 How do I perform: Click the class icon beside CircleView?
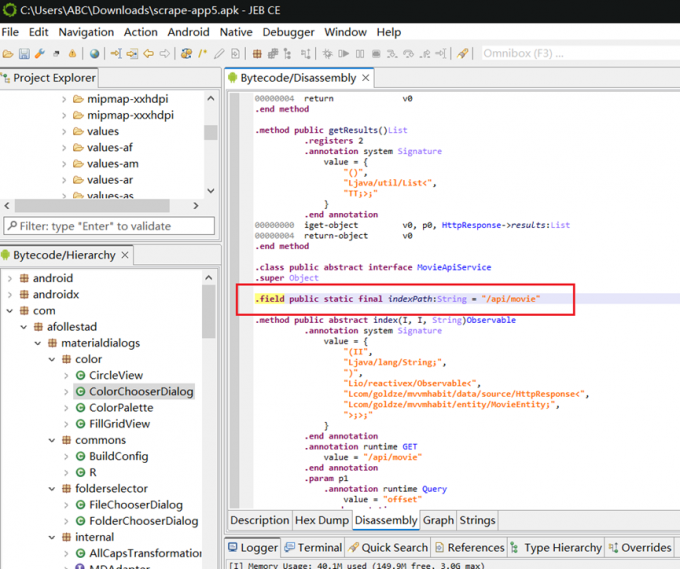click(x=80, y=375)
